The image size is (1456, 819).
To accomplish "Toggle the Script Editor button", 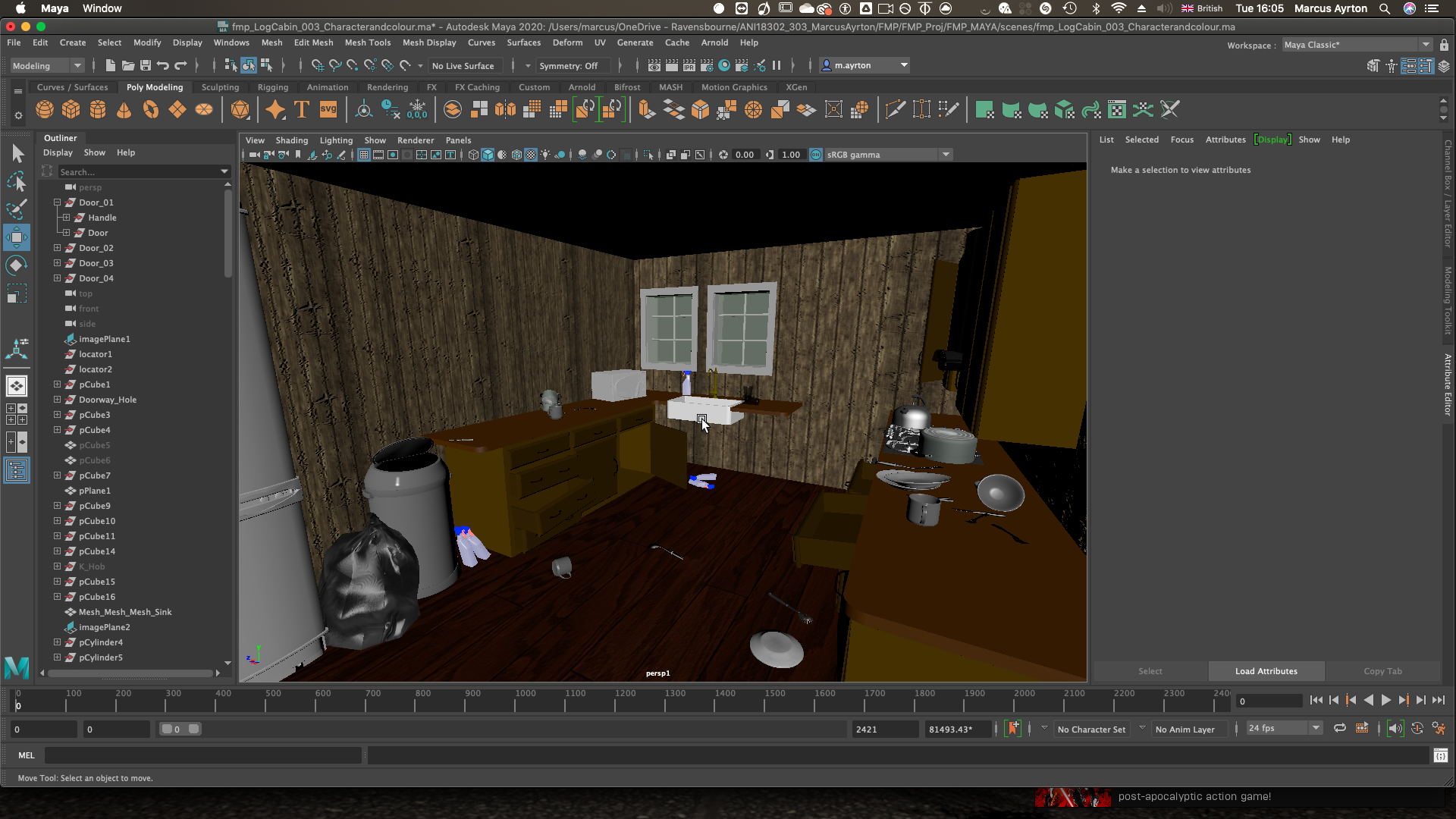I will [x=1441, y=755].
